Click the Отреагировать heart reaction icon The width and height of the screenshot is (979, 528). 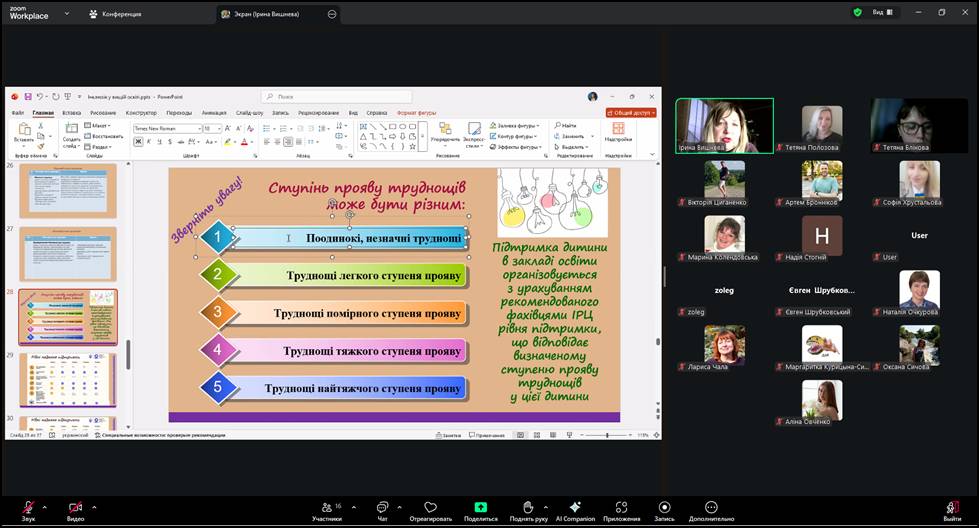pyautogui.click(x=430, y=507)
